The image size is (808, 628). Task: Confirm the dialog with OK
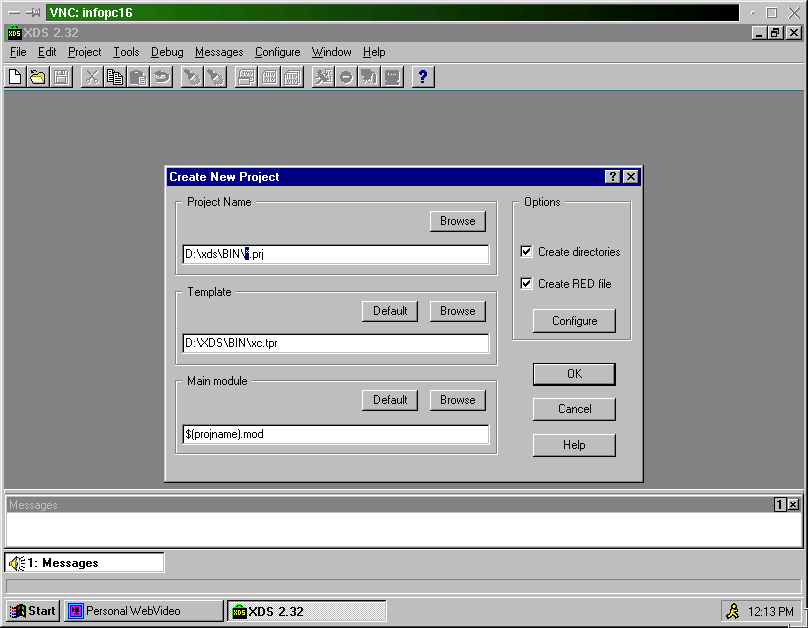click(575, 374)
